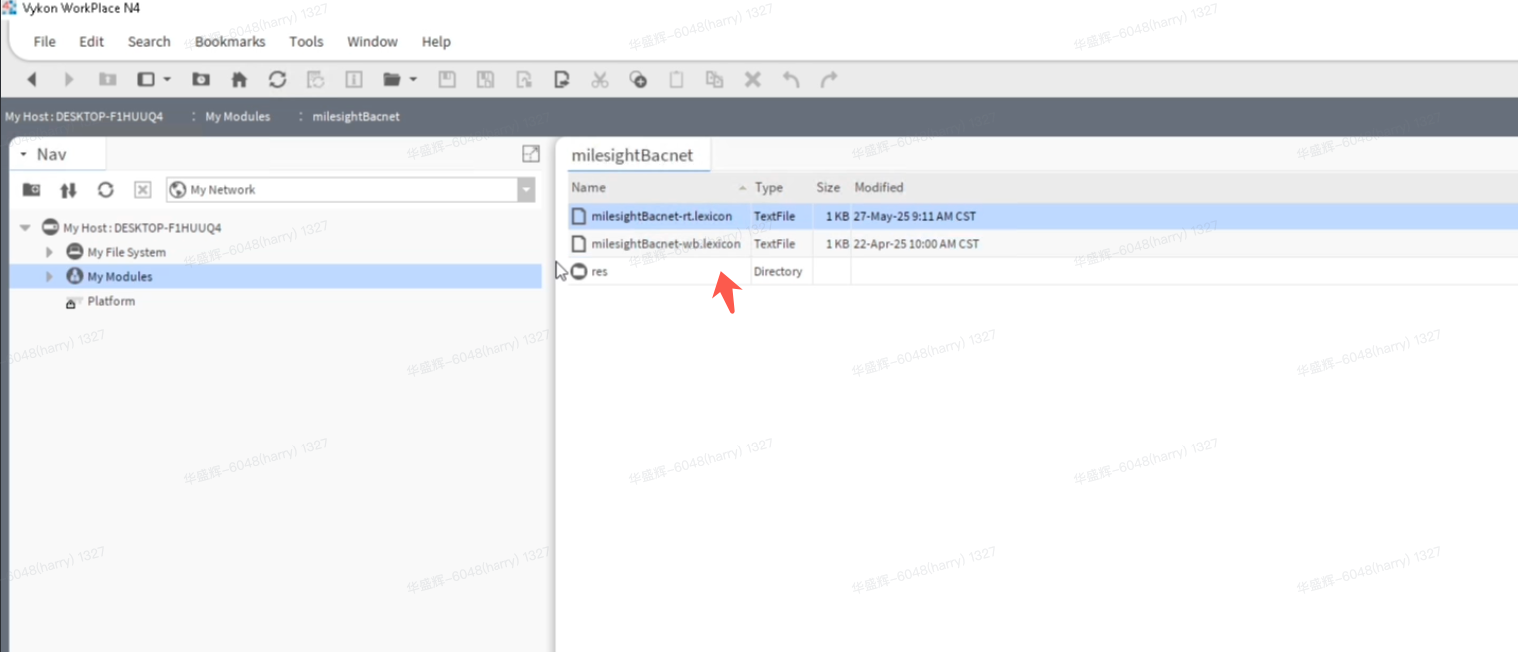The image size is (1518, 652).
Task: Click the Undo arrow icon
Action: point(791,80)
